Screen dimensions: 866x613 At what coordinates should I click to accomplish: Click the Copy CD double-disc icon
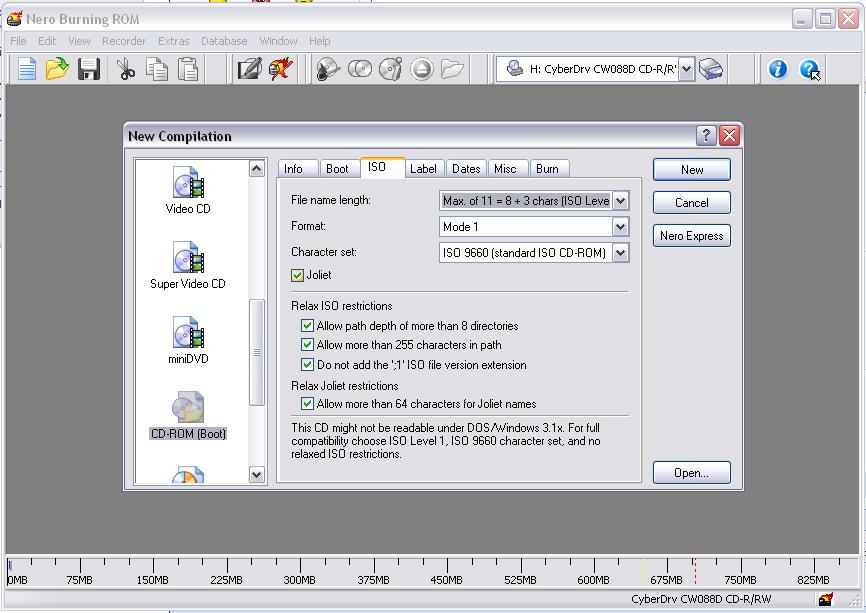point(360,69)
